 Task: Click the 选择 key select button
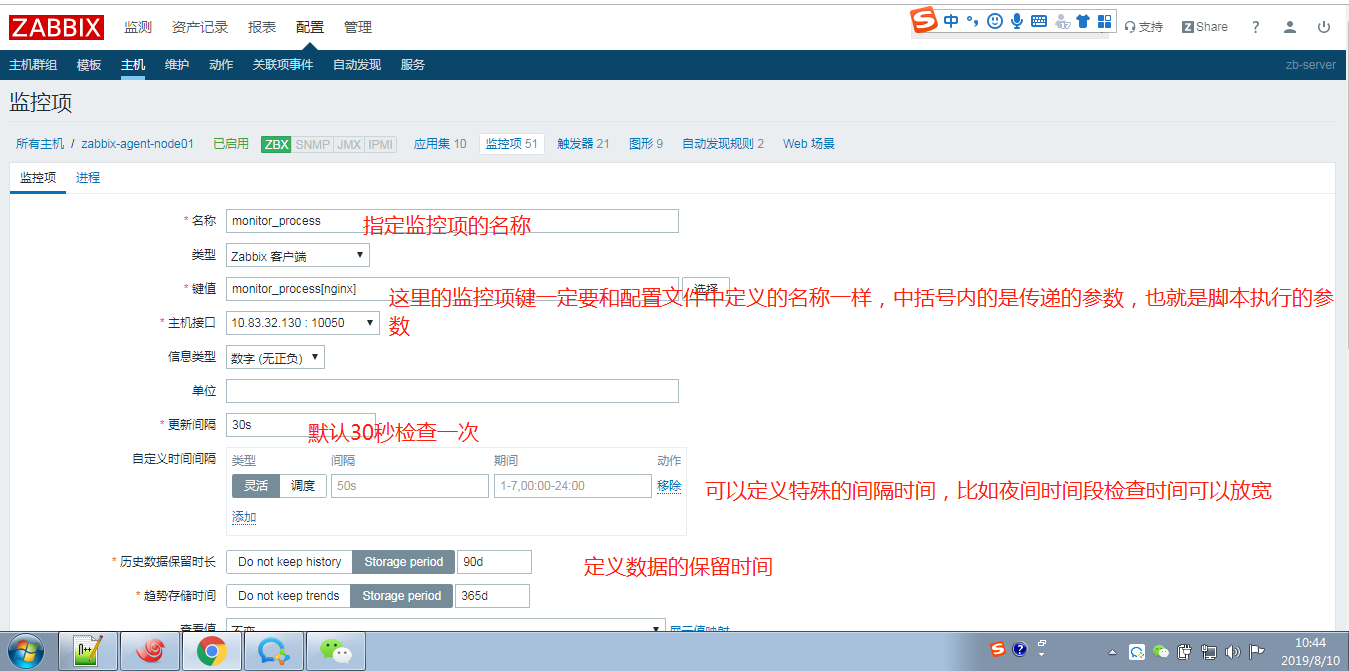point(706,289)
